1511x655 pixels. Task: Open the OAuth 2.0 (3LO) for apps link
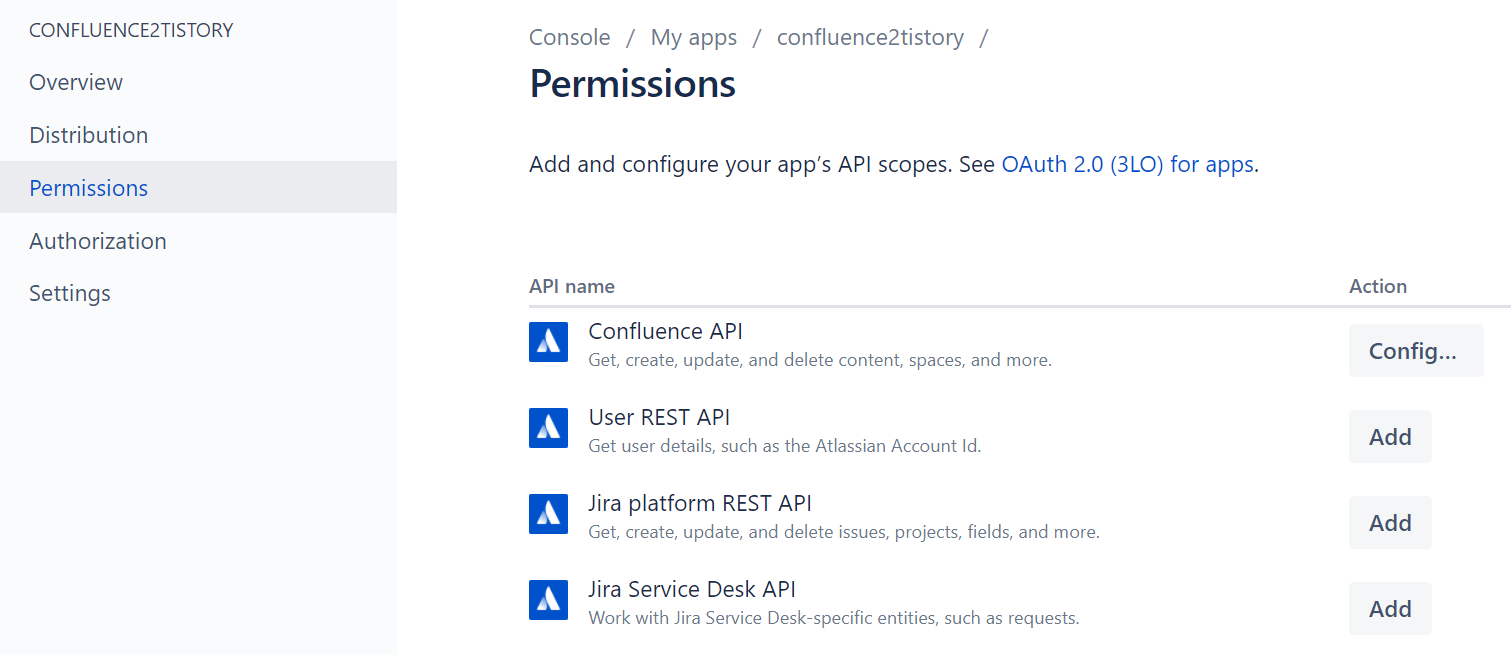pos(1127,164)
